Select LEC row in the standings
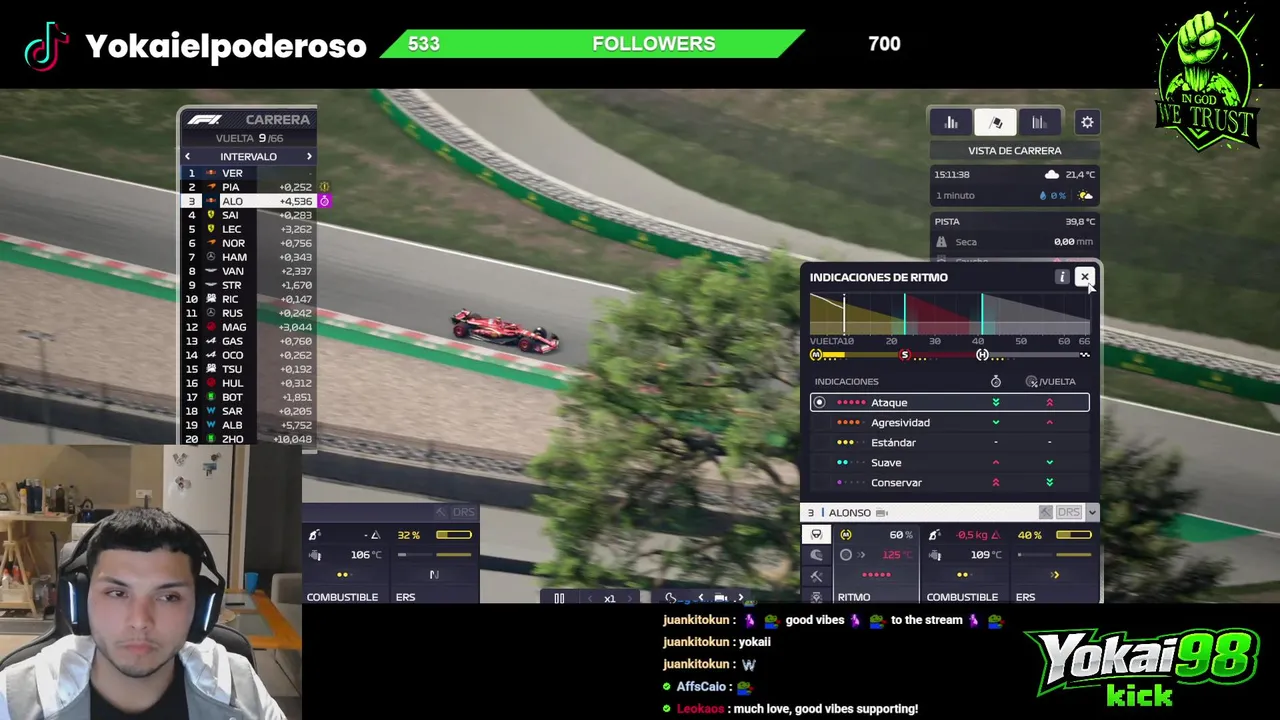 (248, 229)
